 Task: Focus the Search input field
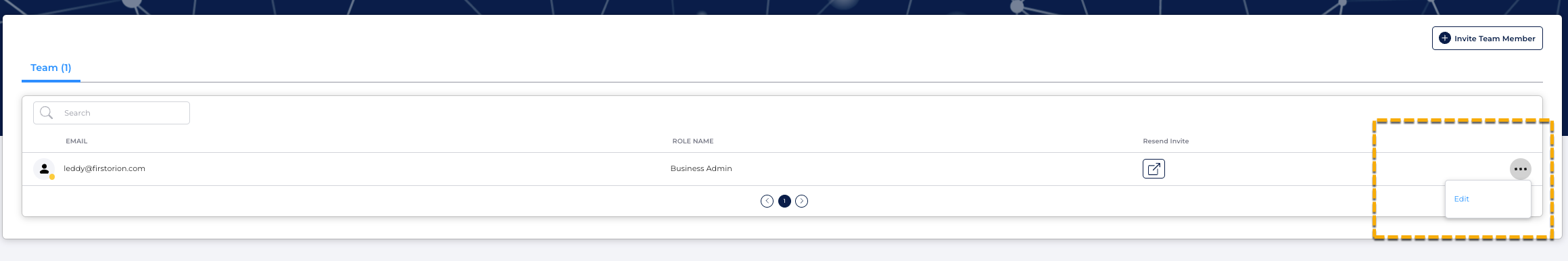(112, 113)
